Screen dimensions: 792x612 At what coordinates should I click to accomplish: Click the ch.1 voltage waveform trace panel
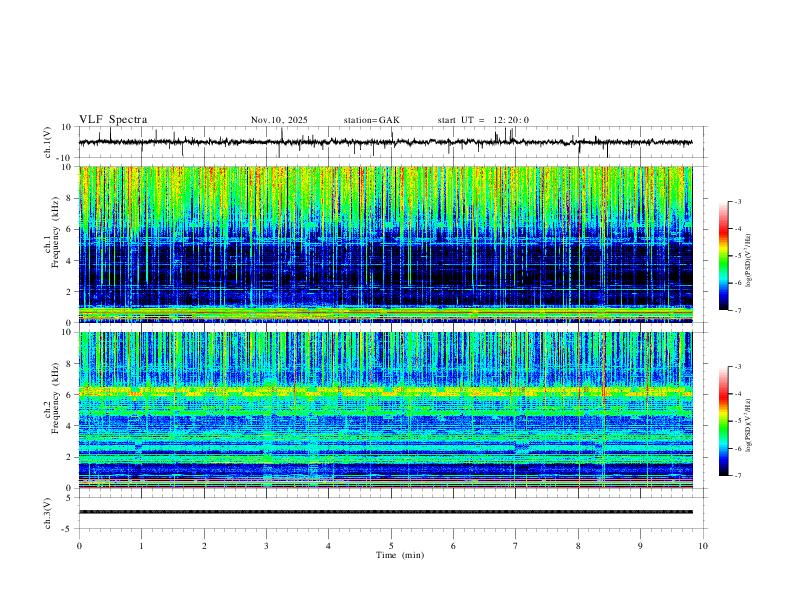click(x=392, y=142)
